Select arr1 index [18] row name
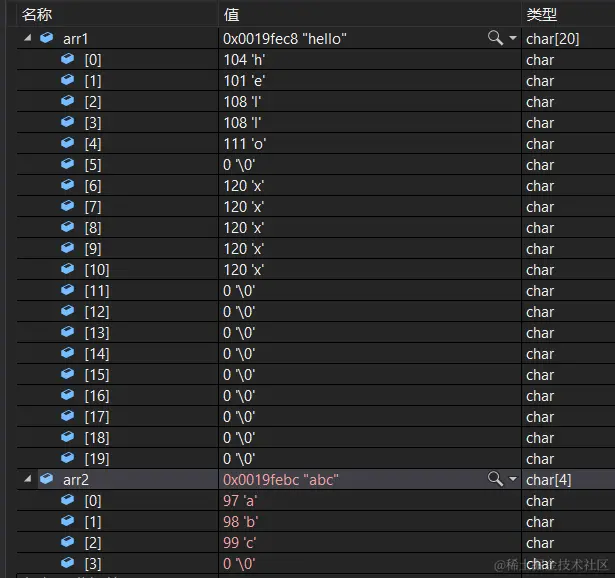615x578 pixels. pos(97,438)
